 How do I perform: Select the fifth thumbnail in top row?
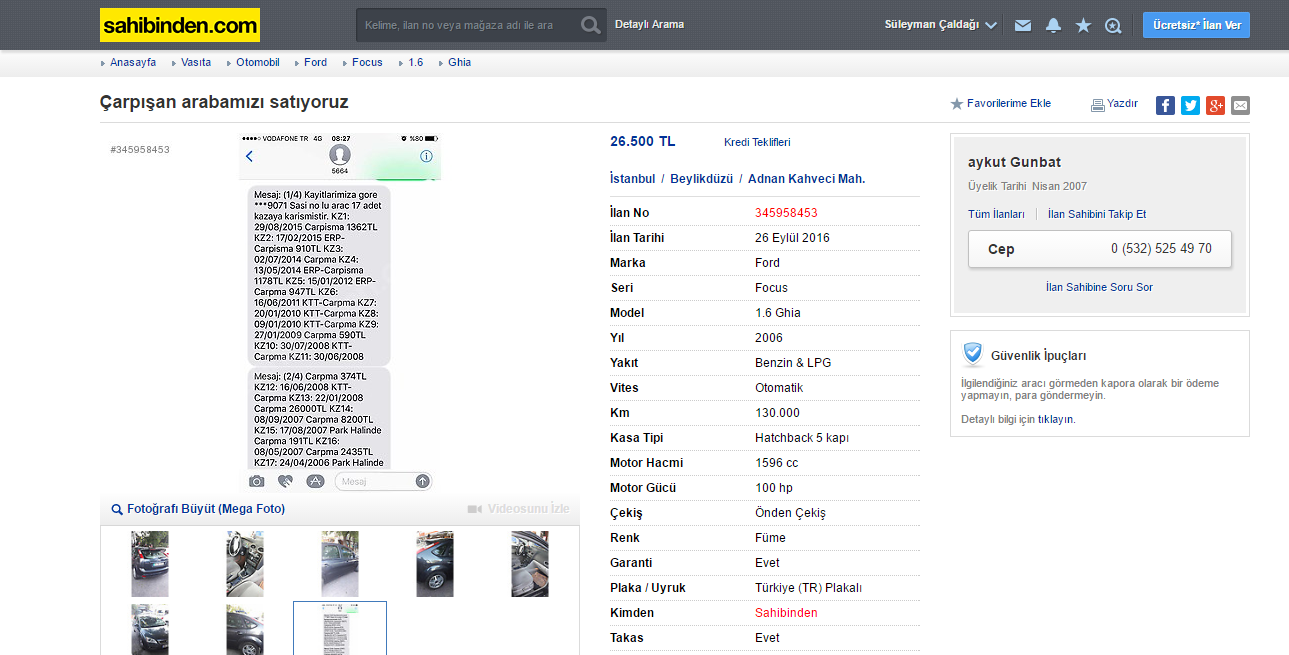[x=530, y=564]
